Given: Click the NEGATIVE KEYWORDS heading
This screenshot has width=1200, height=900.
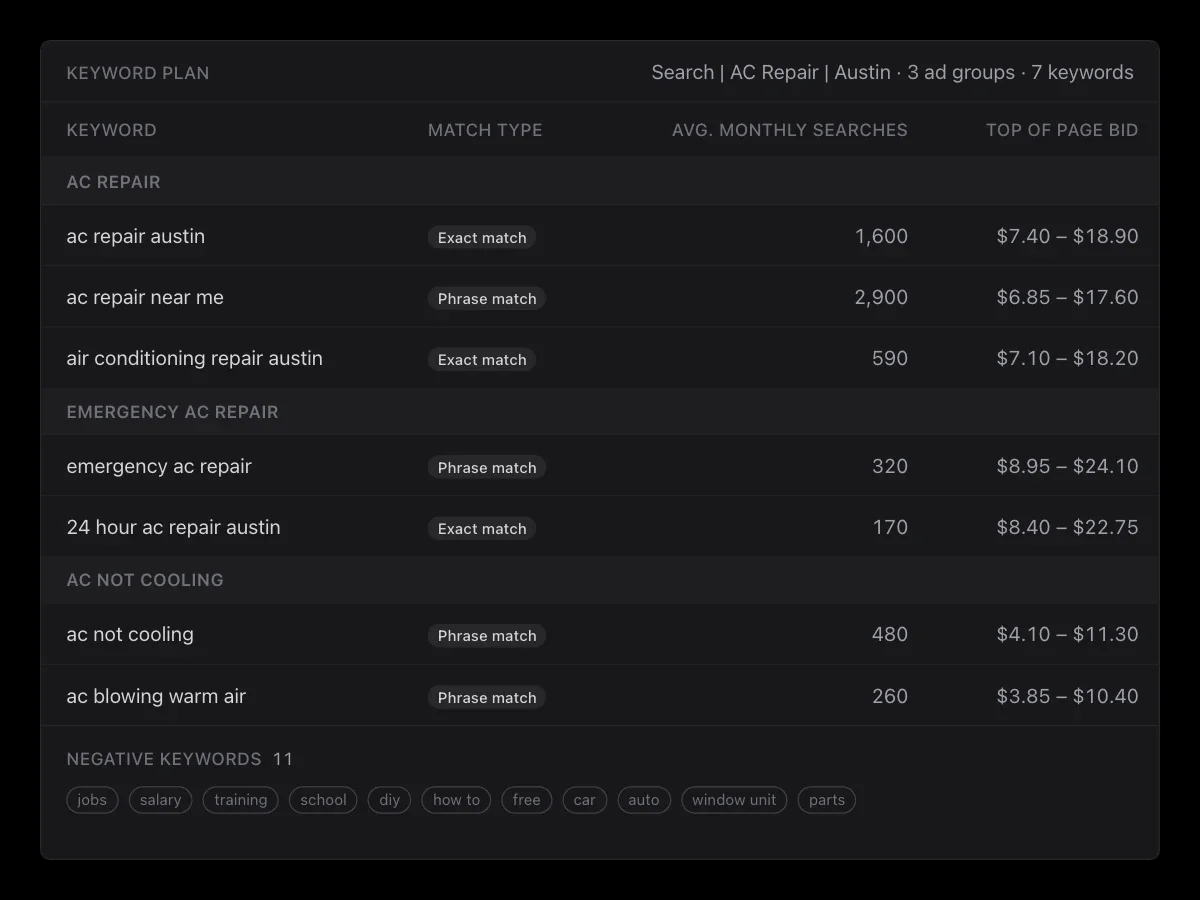Looking at the screenshot, I should tap(164, 759).
